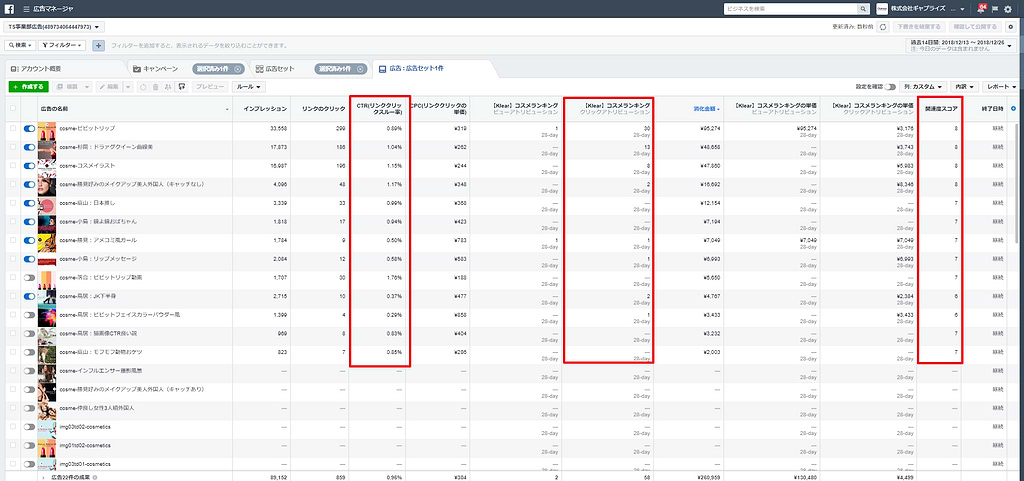Check the box for the ドラァグクイーン row
This screenshot has height=481, width=1024.
[13, 147]
